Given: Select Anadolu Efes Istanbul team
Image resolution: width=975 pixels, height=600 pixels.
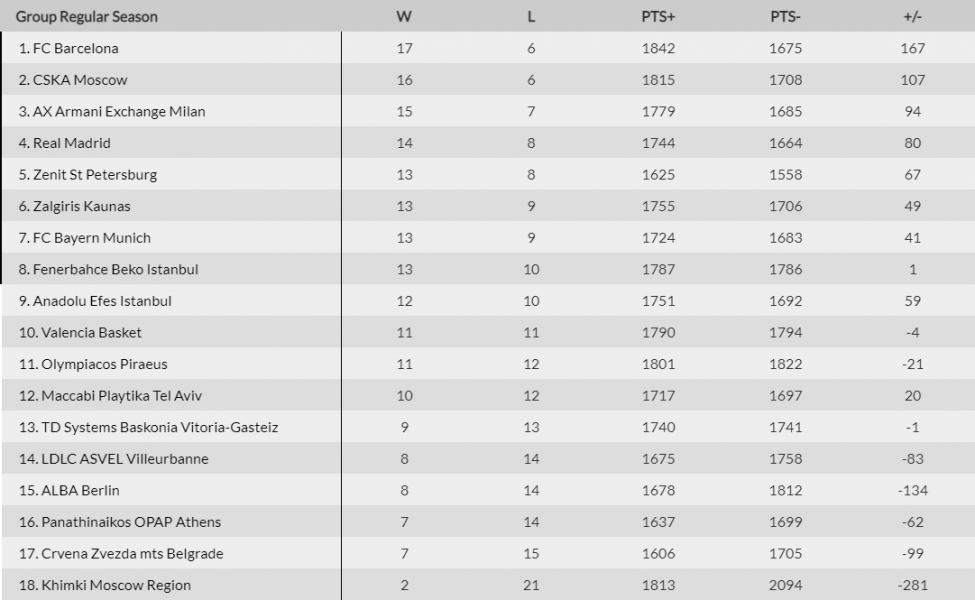Looking at the screenshot, I should point(102,301).
